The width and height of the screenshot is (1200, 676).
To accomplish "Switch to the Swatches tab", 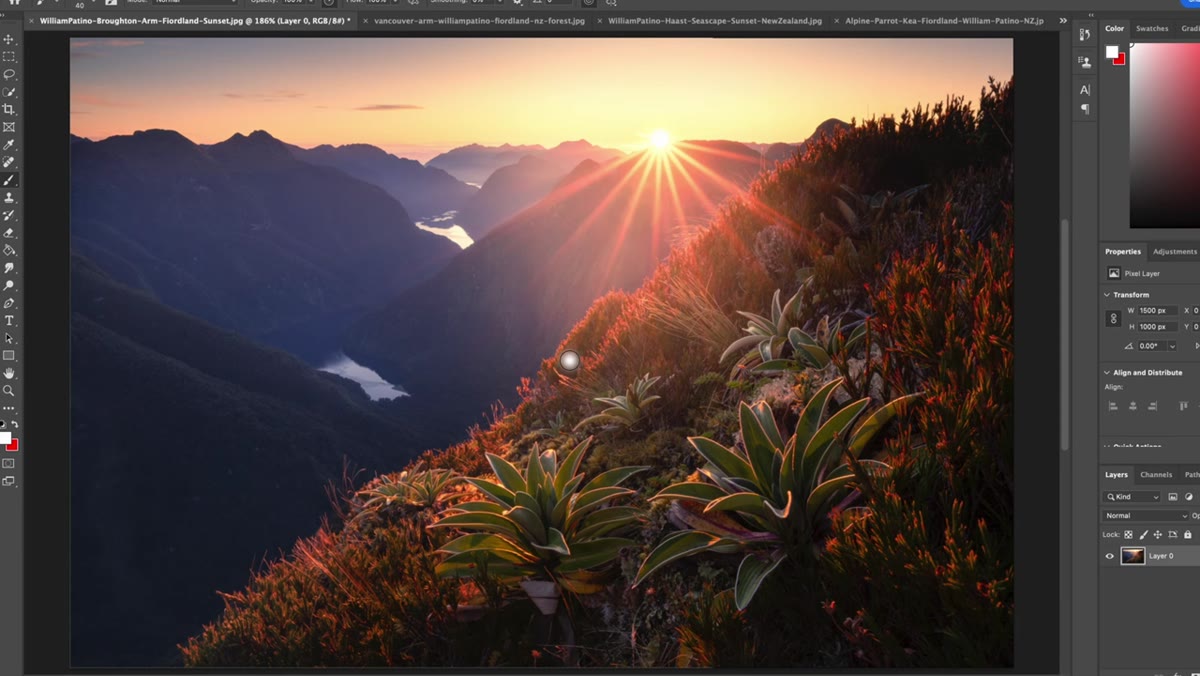I will [1152, 29].
